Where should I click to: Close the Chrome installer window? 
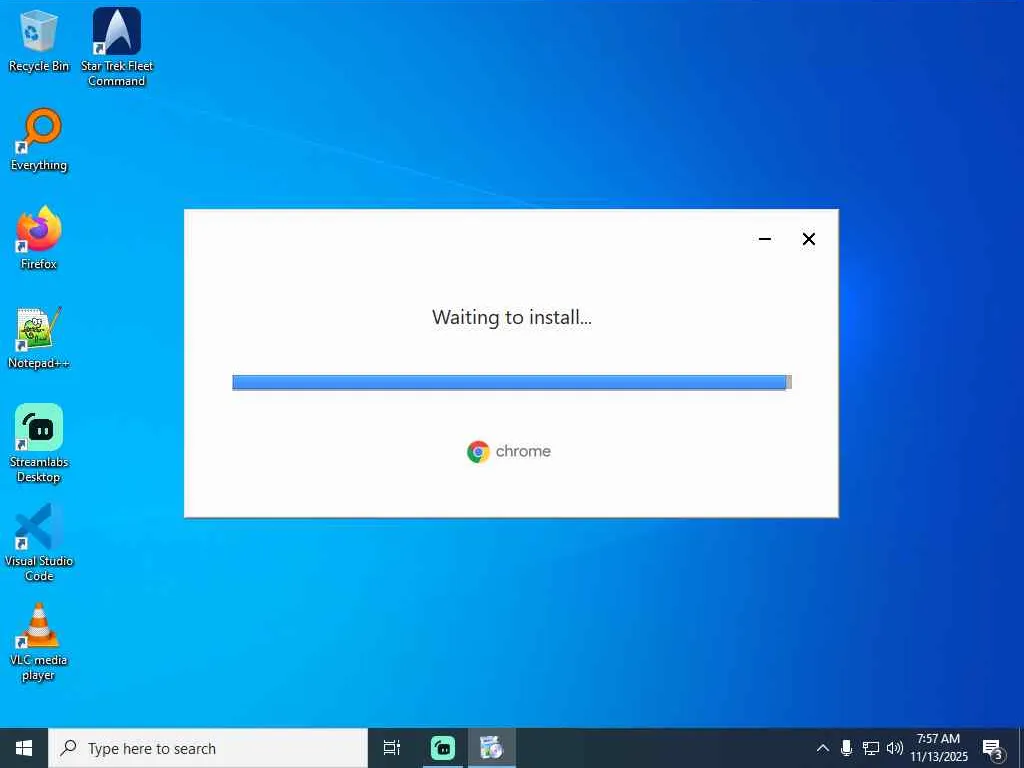coord(808,239)
